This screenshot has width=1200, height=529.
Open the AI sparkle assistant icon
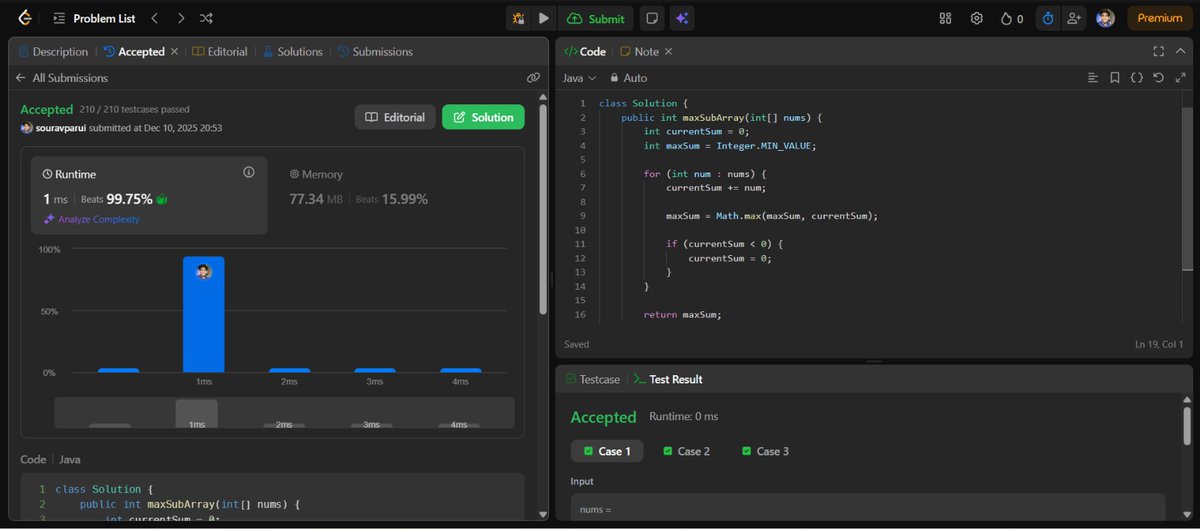pyautogui.click(x=683, y=18)
